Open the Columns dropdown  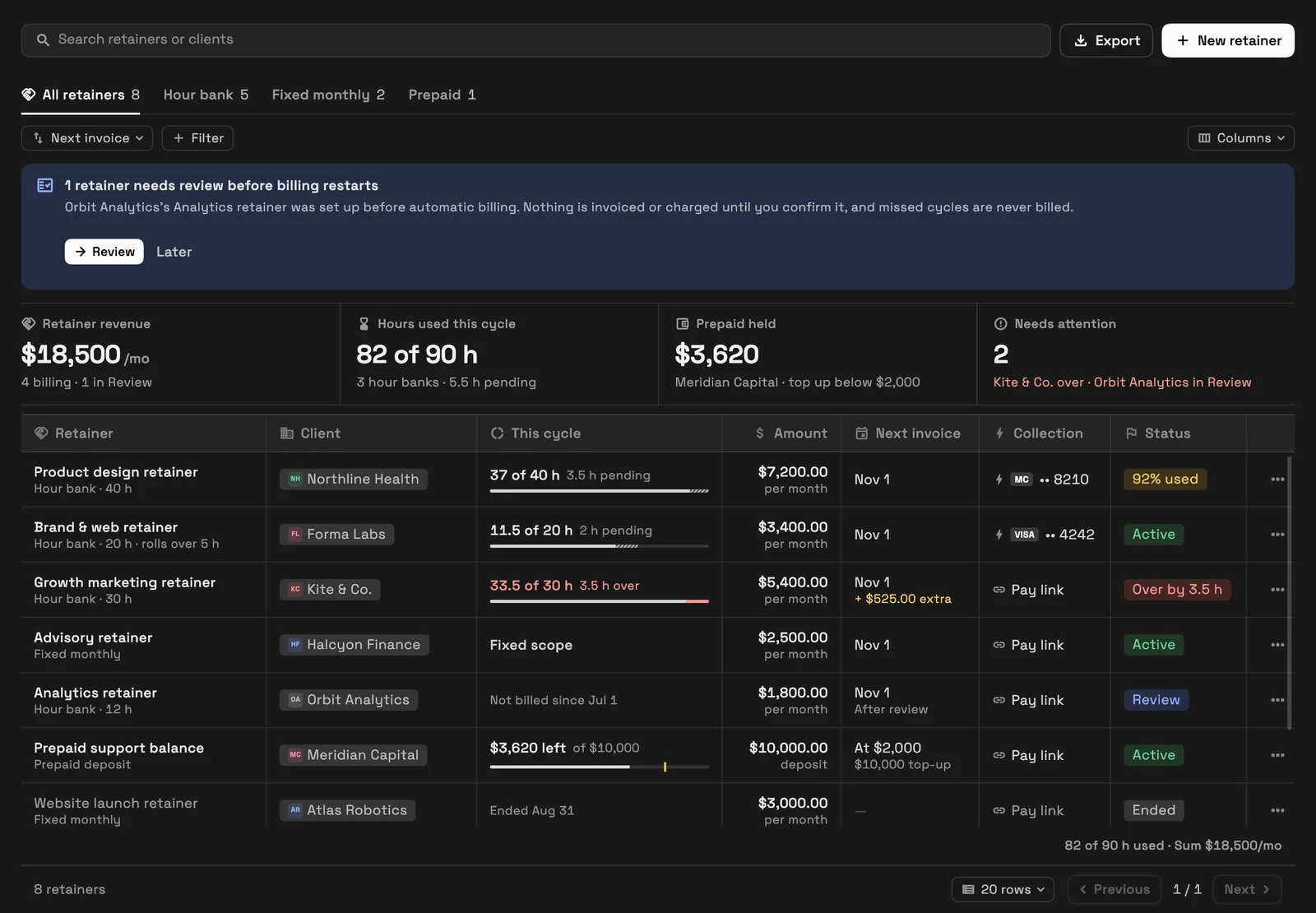pos(1240,138)
